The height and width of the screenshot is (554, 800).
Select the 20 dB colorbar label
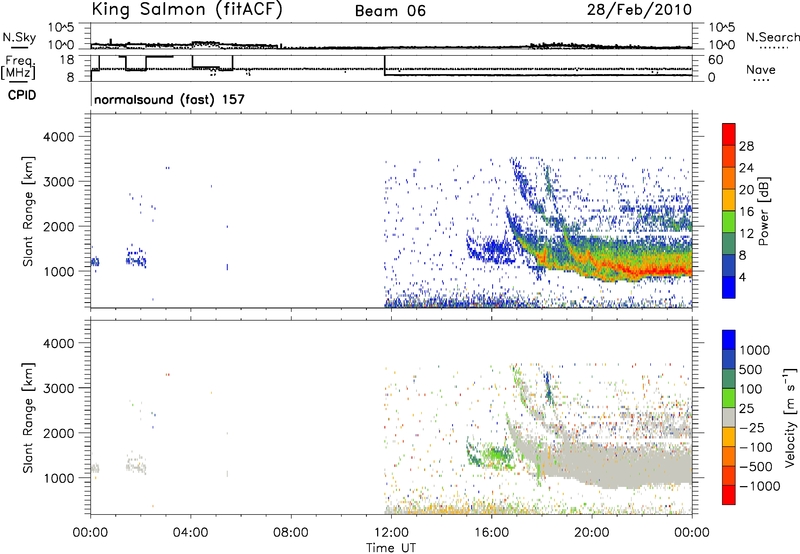(x=746, y=190)
